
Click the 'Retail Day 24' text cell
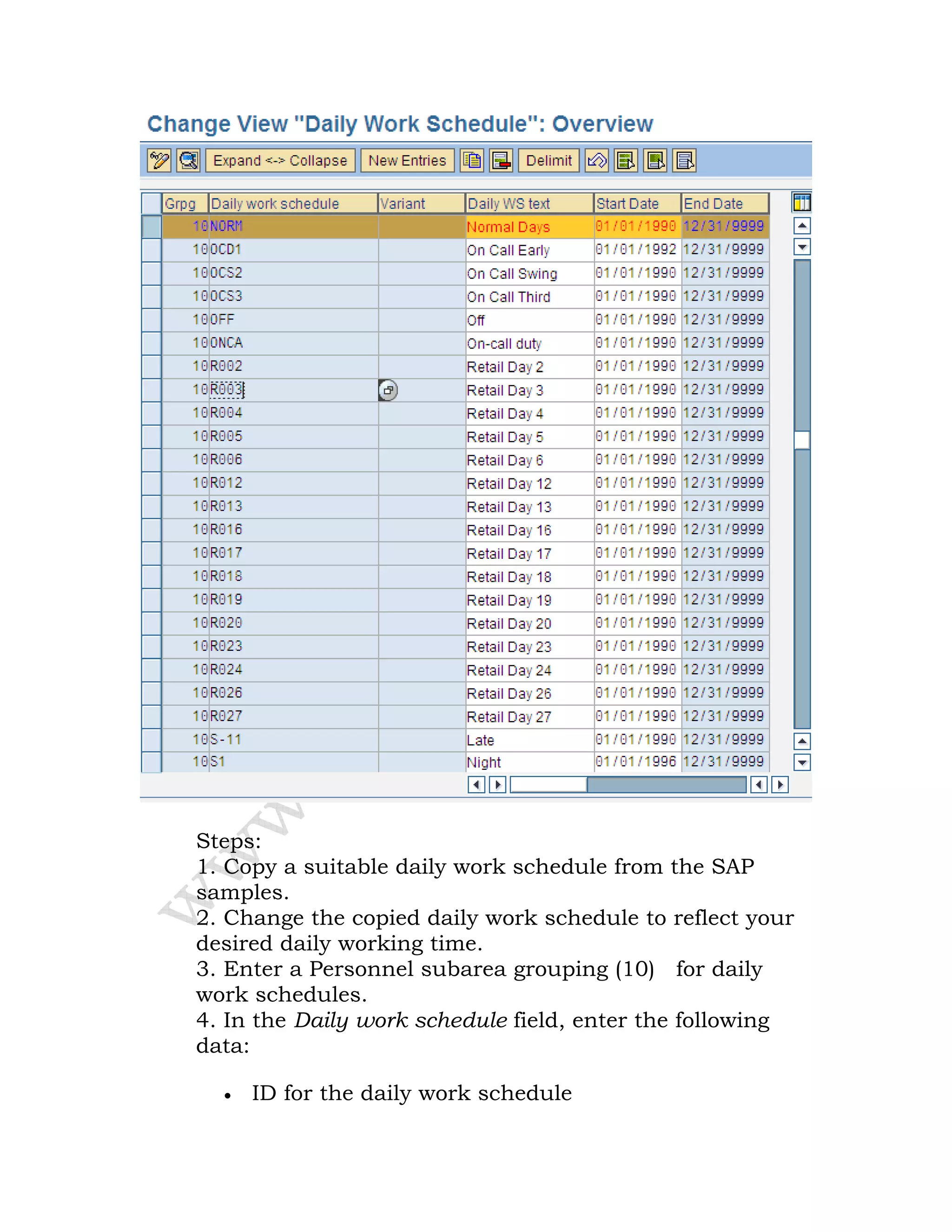coord(529,670)
